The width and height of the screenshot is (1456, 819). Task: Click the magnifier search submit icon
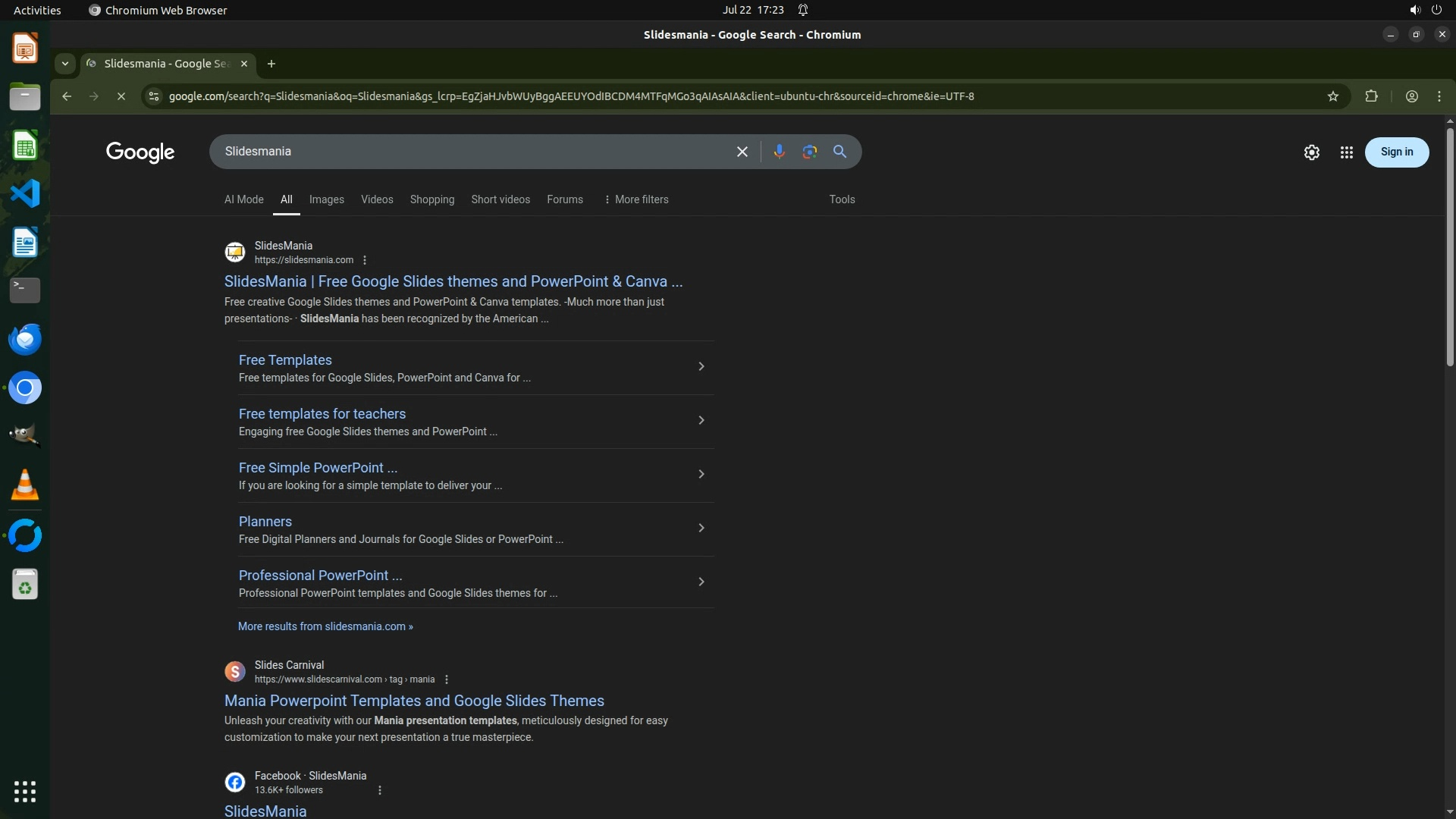(839, 152)
